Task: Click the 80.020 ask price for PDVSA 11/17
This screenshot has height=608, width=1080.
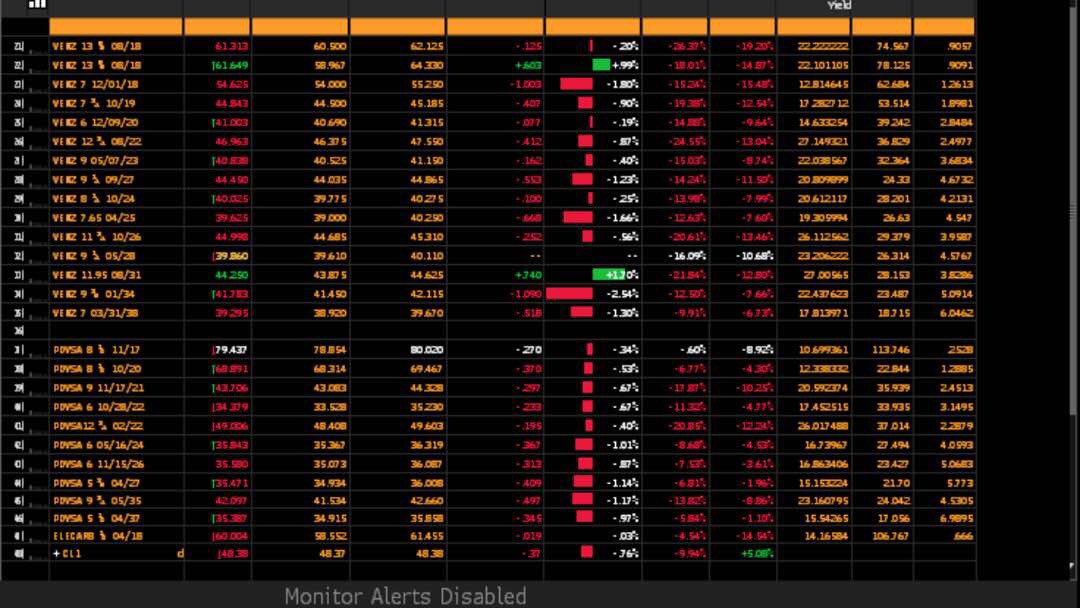Action: (426, 350)
